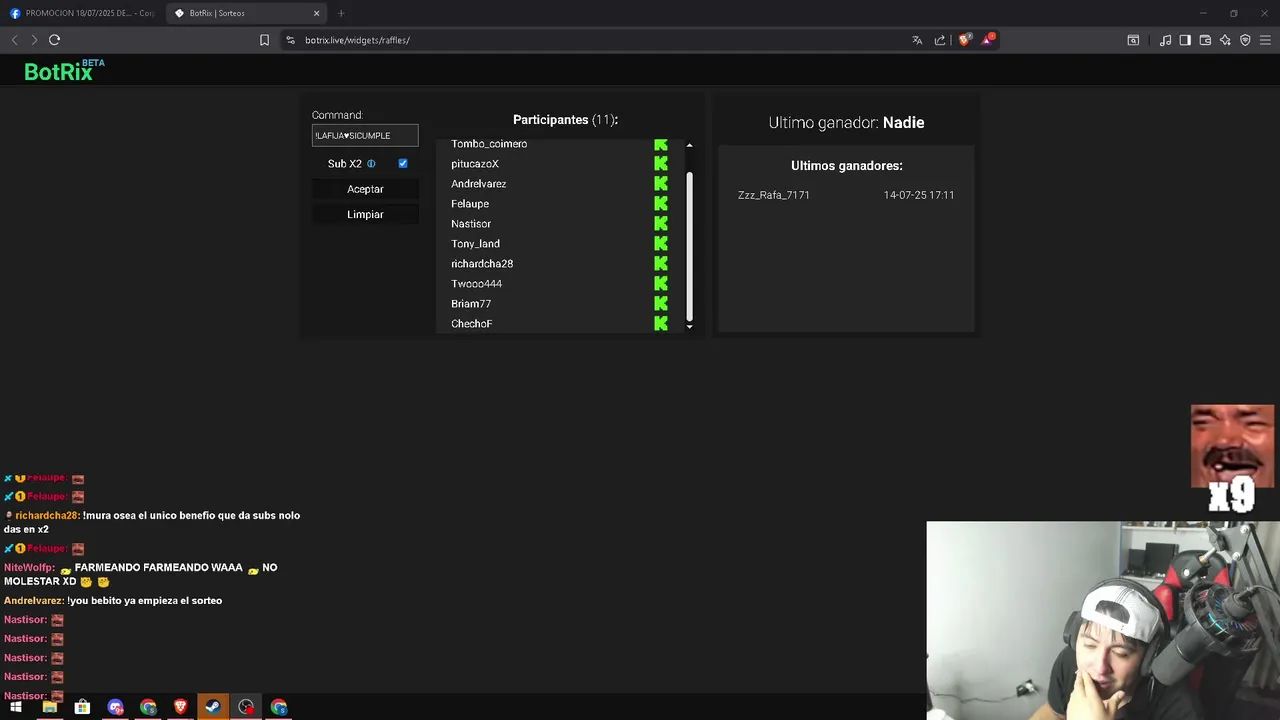Screen dimensions: 1280x720
Task: Click the Kick icon beside ChechoF
Action: click(661, 324)
